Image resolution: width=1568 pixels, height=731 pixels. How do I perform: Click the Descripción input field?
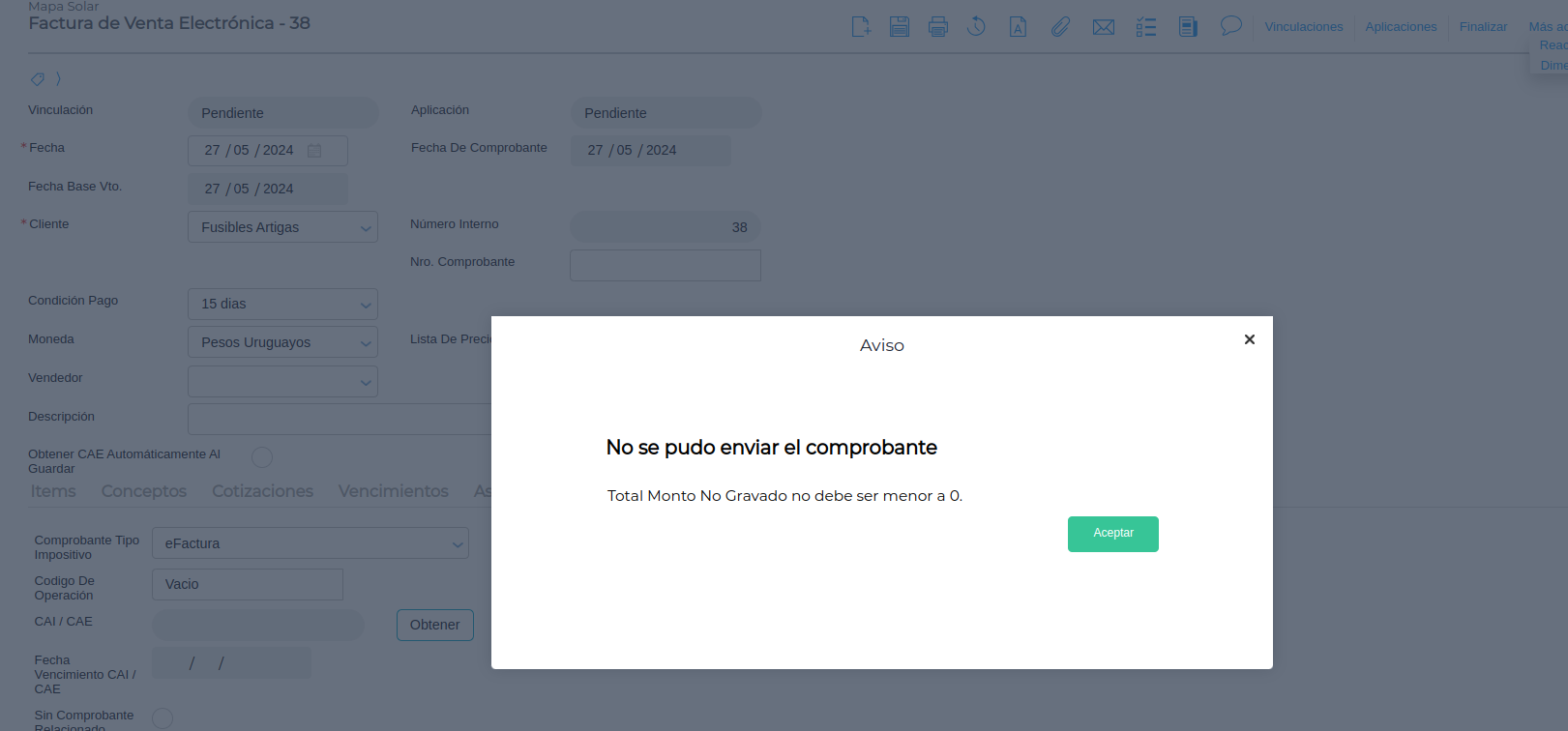coord(340,420)
